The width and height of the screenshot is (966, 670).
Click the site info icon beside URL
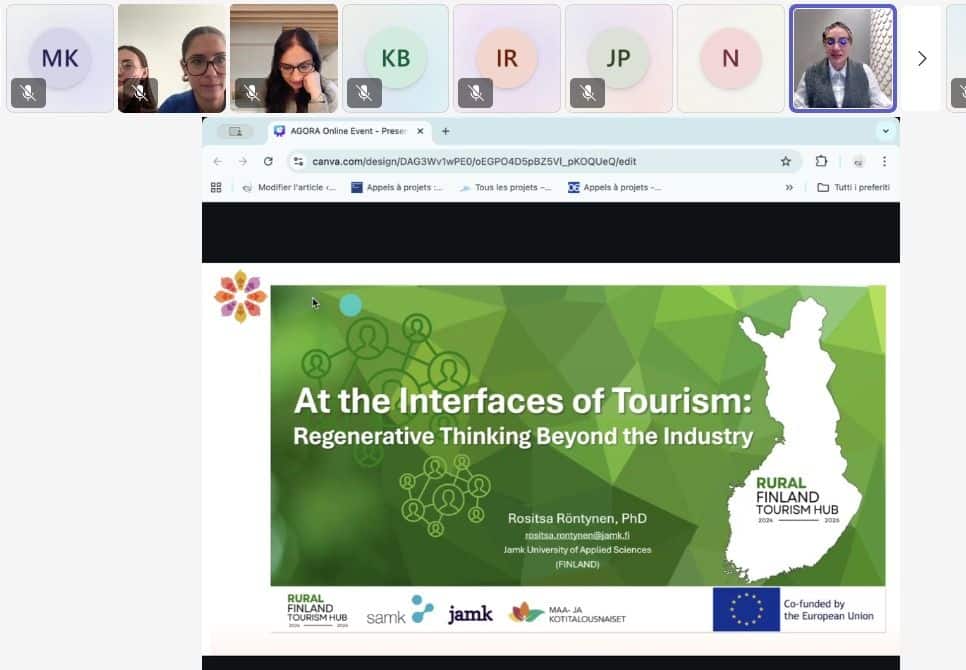click(298, 161)
